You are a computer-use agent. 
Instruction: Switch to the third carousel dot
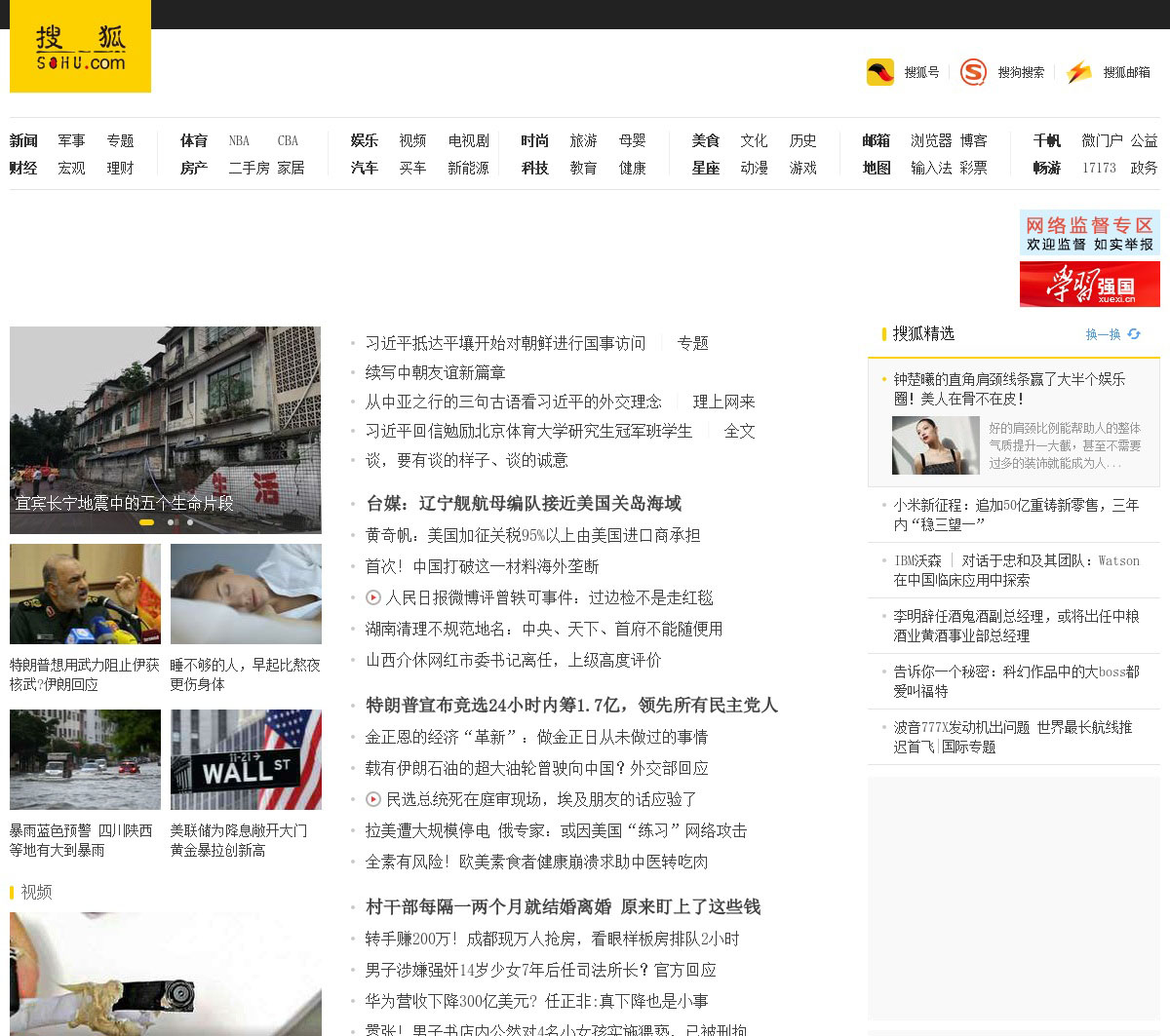click(189, 522)
